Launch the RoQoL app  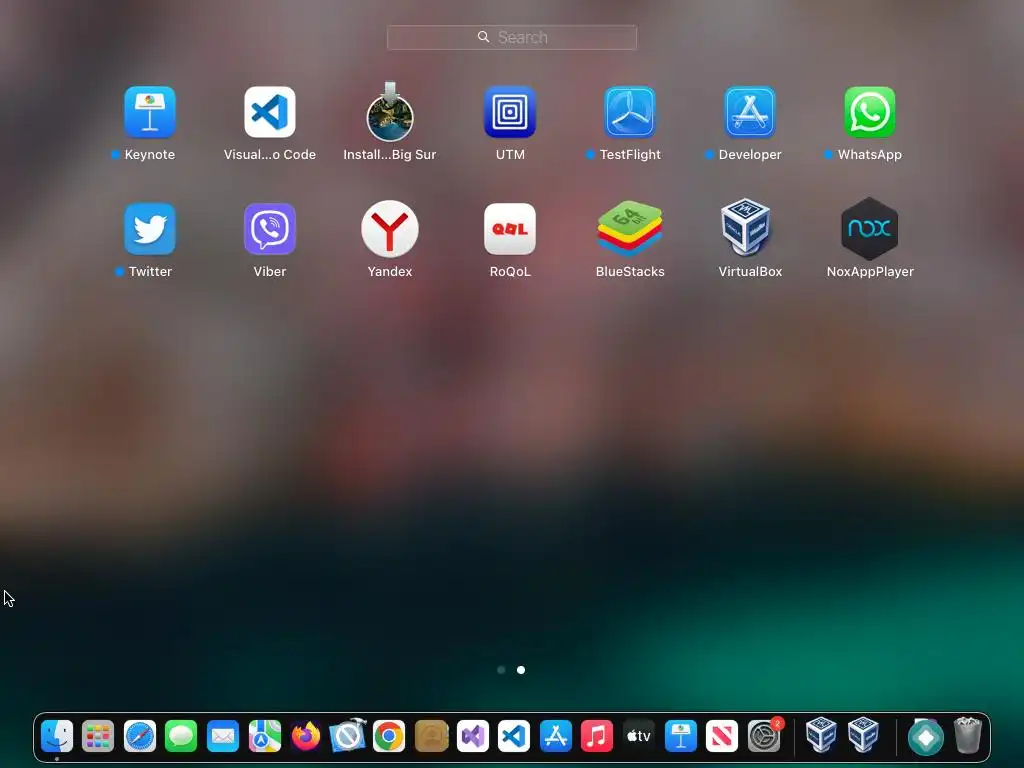click(510, 229)
